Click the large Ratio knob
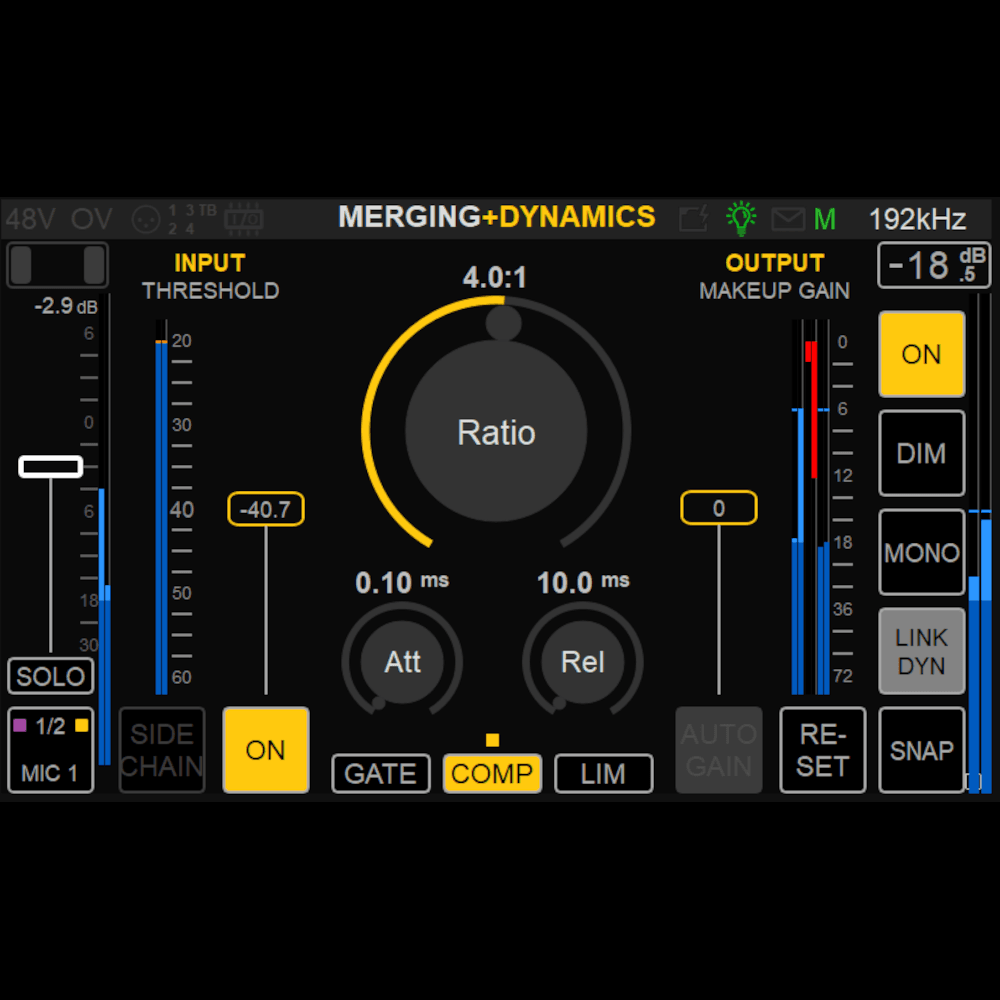The image size is (1000, 1000). (x=496, y=432)
